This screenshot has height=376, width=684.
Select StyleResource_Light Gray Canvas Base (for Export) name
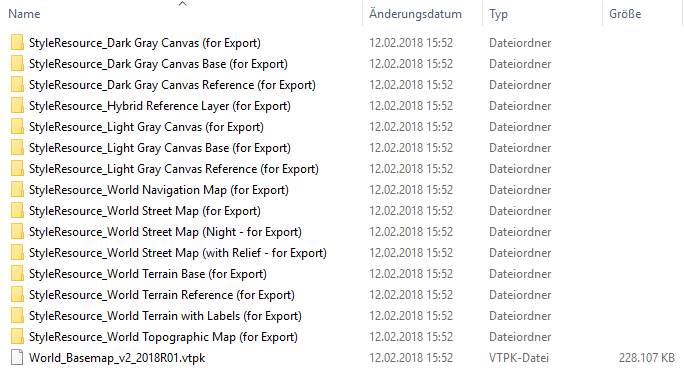[x=160, y=148]
